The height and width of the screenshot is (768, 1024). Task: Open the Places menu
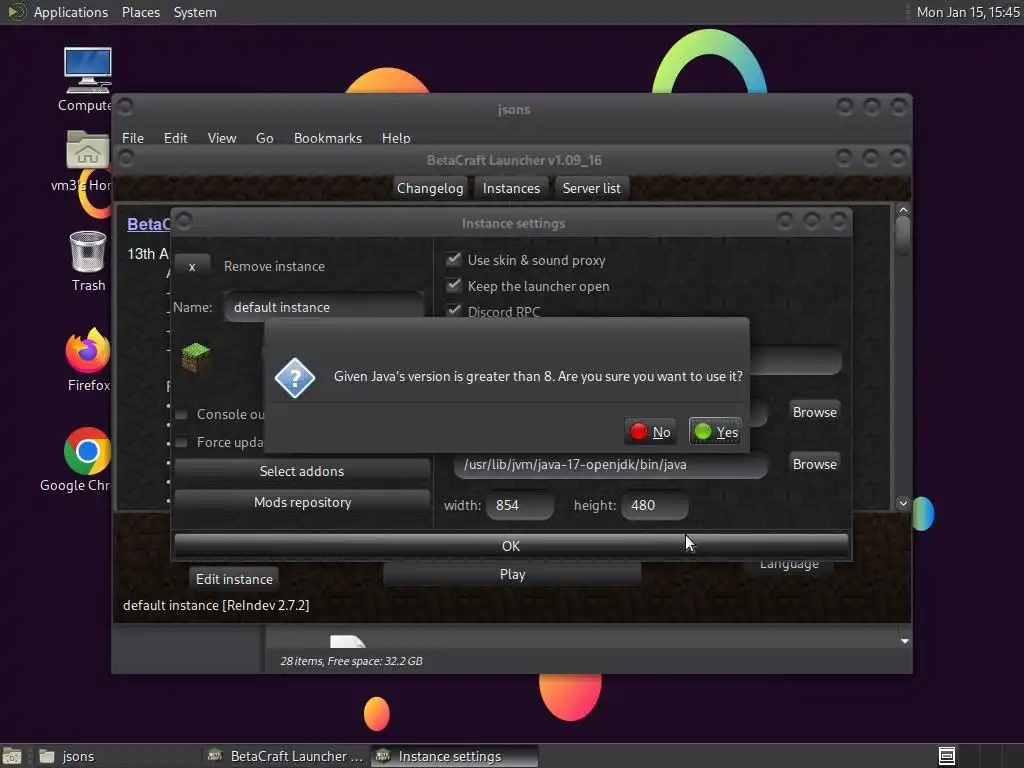click(141, 12)
